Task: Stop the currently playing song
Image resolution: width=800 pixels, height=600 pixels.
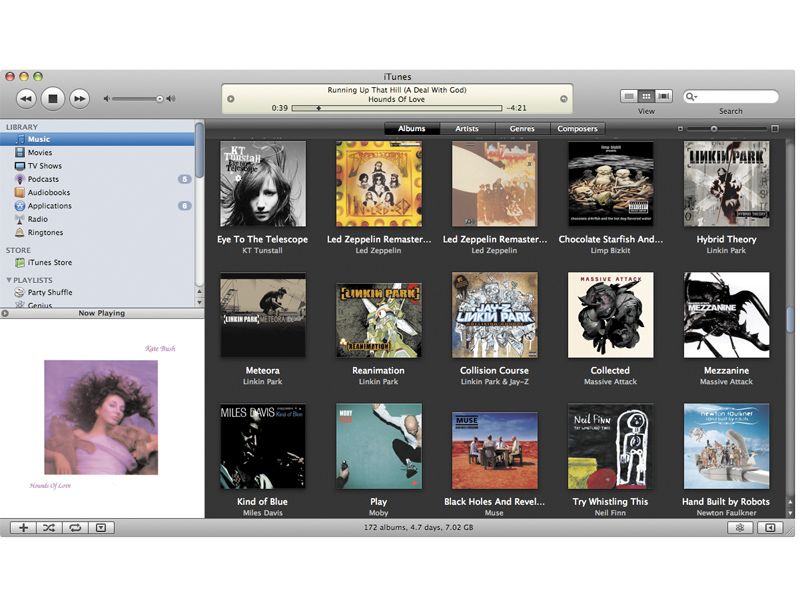Action: click(52, 98)
